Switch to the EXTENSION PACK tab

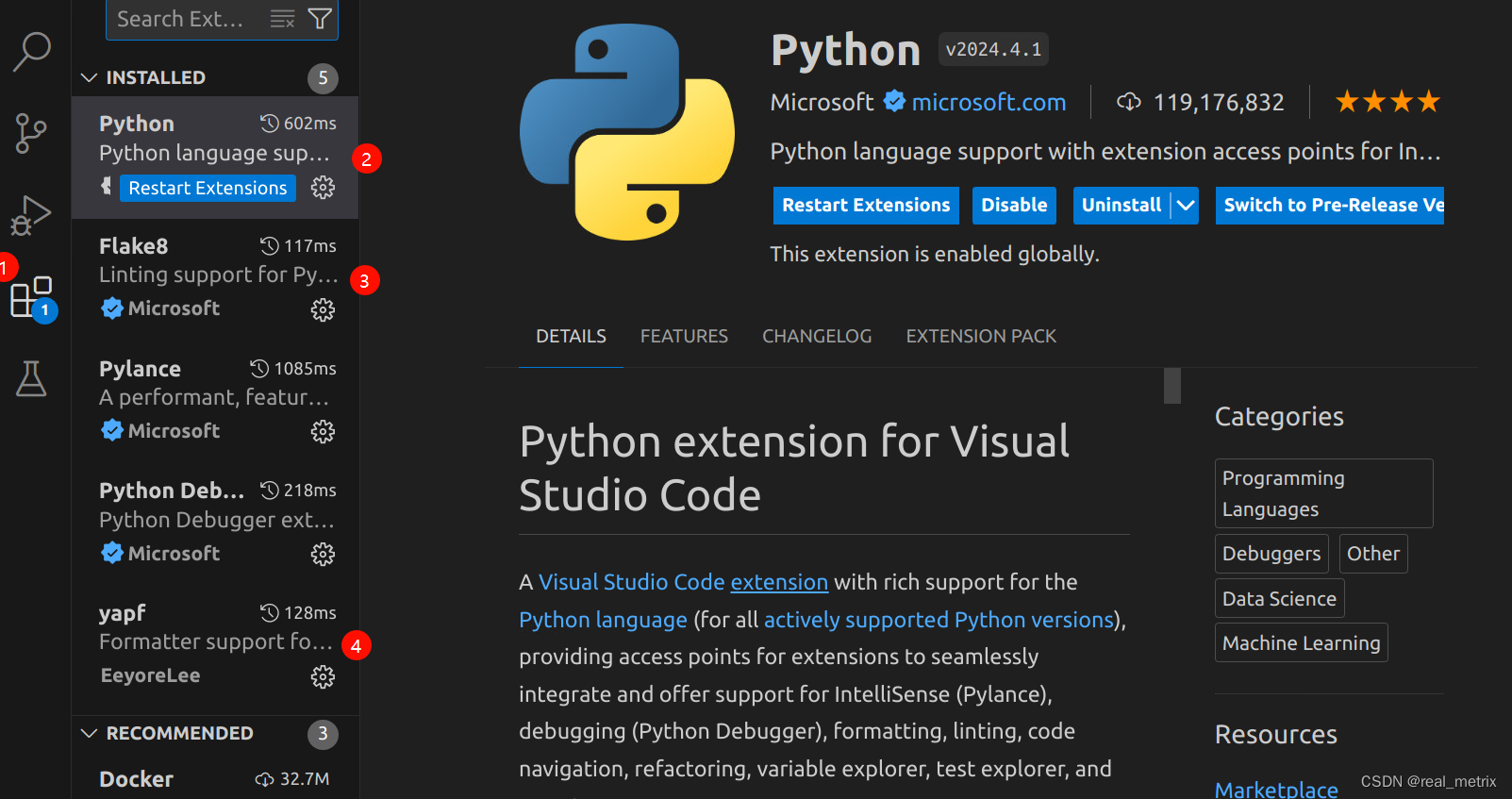point(981,336)
